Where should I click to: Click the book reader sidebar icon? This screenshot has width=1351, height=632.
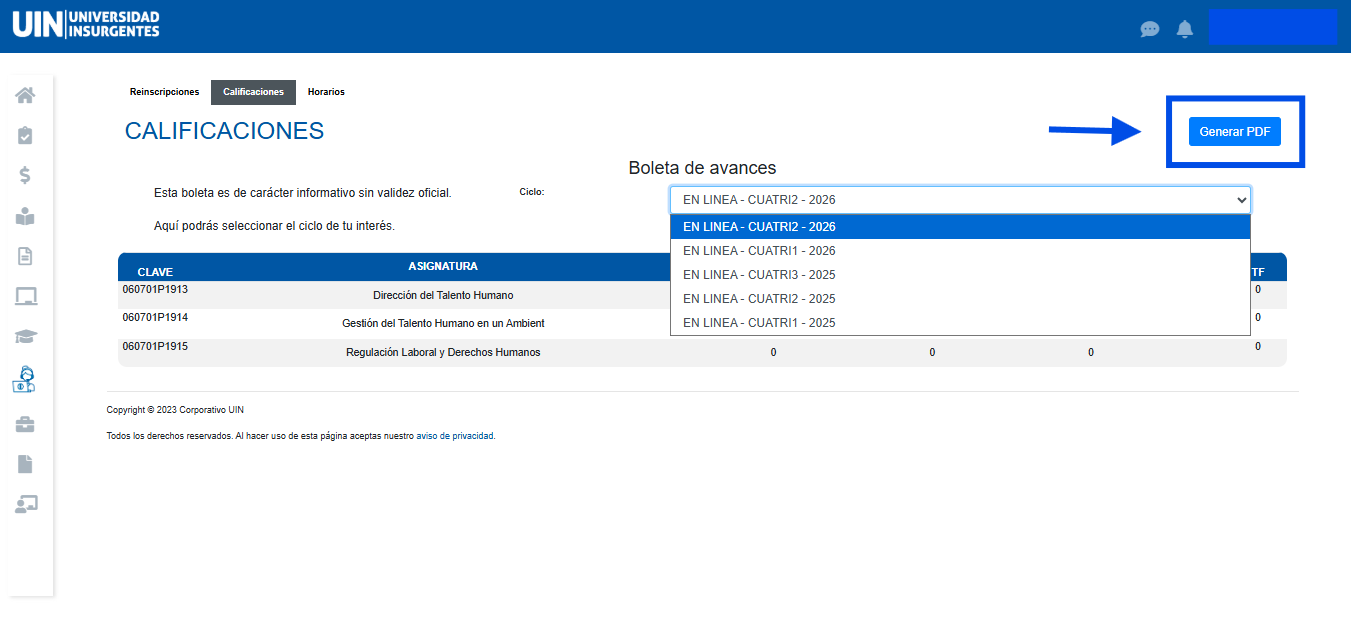pyautogui.click(x=25, y=216)
